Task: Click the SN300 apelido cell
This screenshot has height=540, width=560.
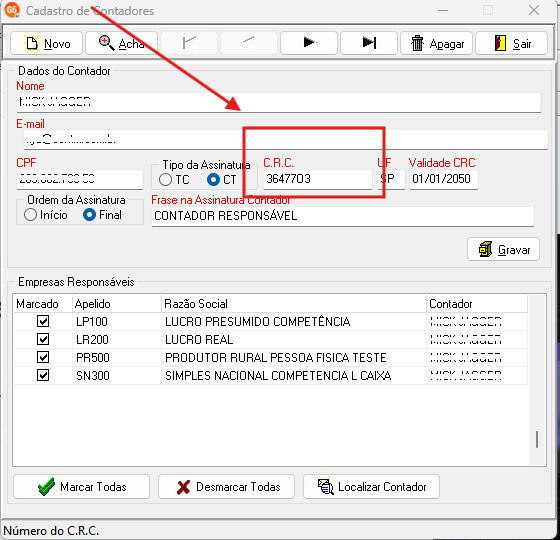Action: point(117,376)
